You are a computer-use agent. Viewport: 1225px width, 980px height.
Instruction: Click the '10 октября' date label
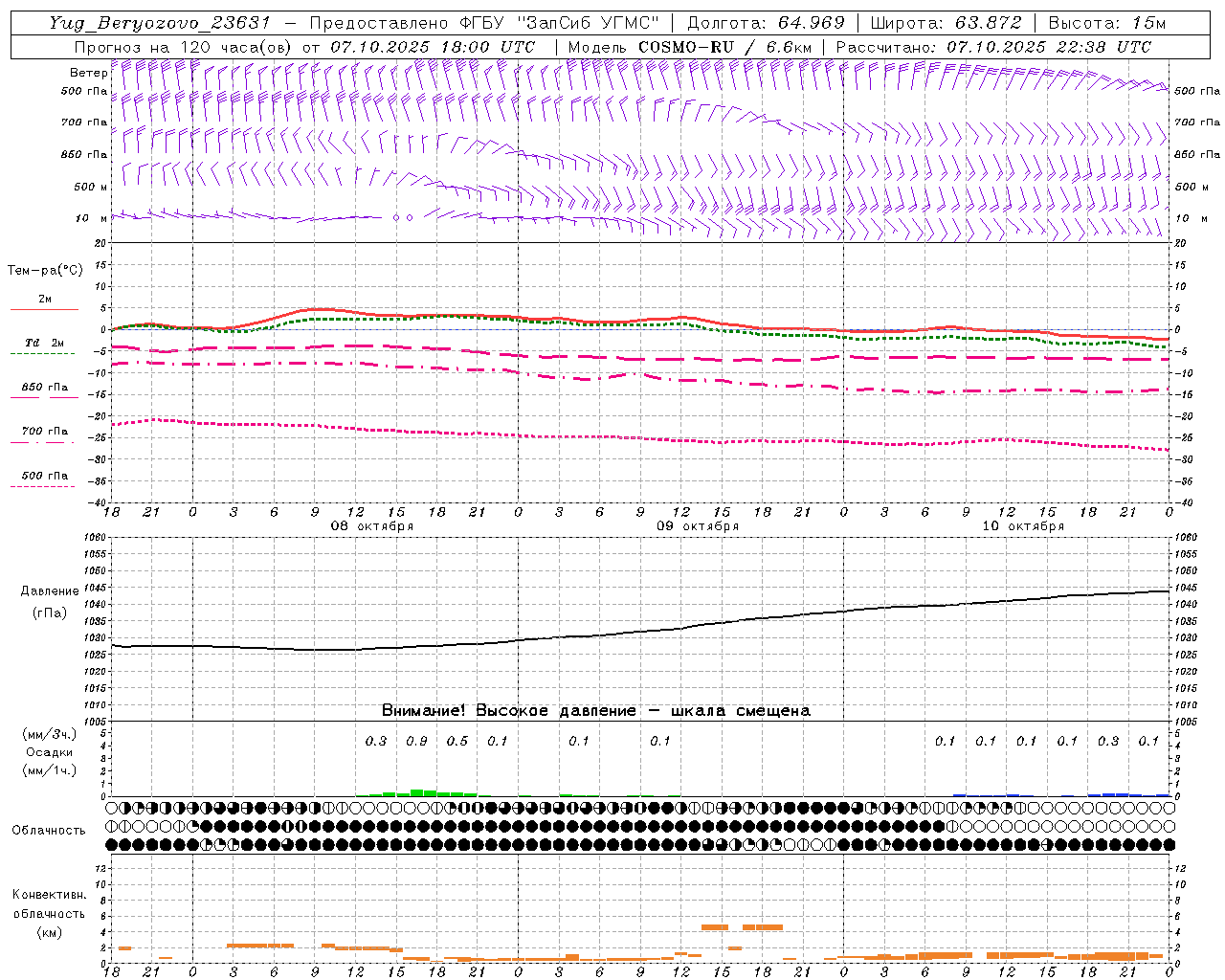tap(1023, 526)
